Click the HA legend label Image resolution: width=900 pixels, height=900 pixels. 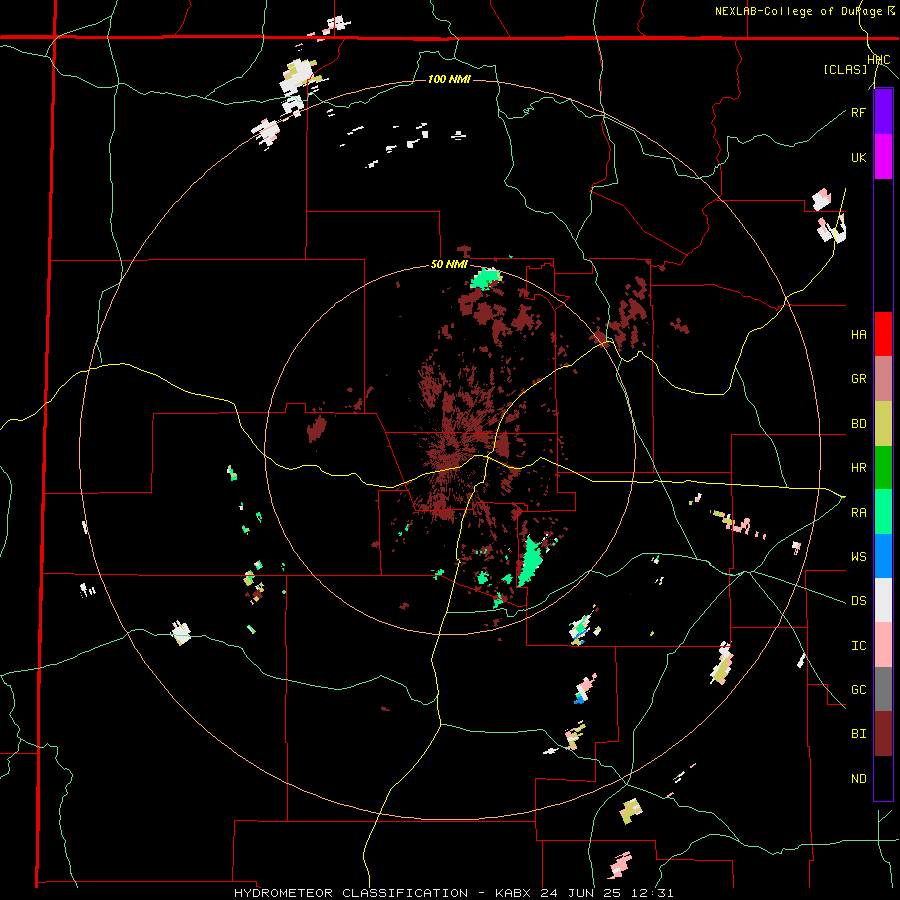point(858,335)
